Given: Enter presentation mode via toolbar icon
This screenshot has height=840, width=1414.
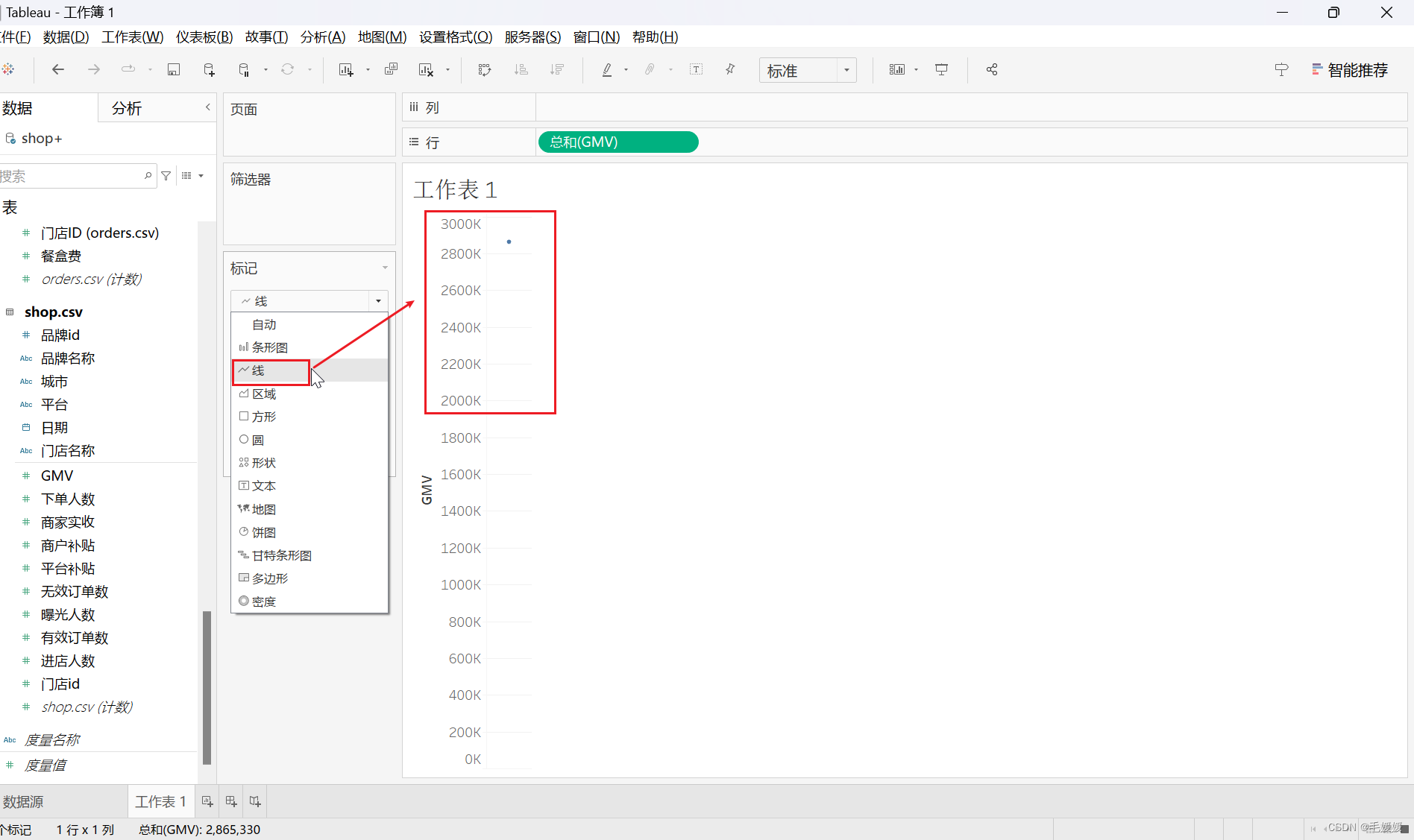Looking at the screenshot, I should [942, 69].
